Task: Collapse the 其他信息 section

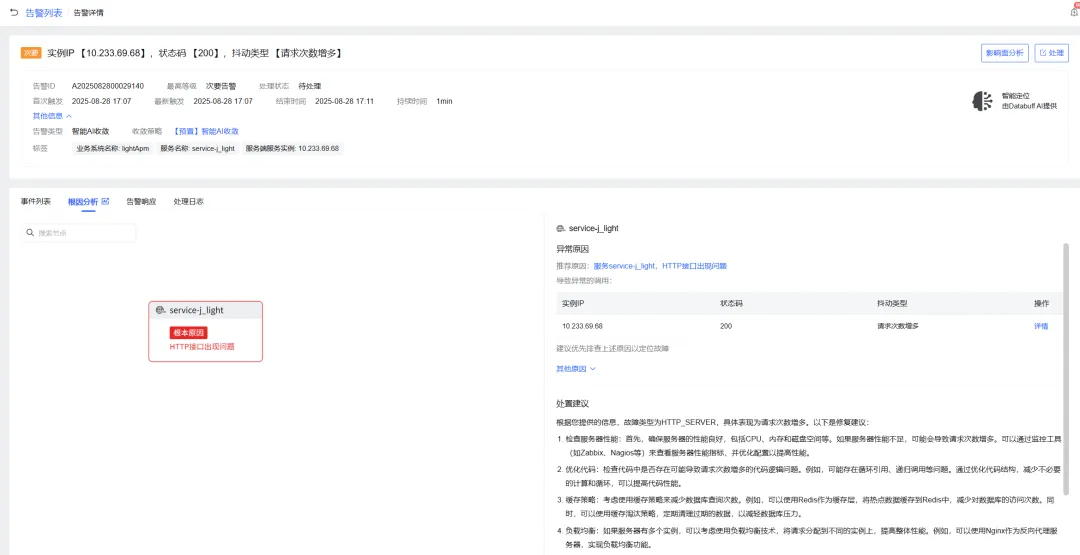Action: (52, 116)
